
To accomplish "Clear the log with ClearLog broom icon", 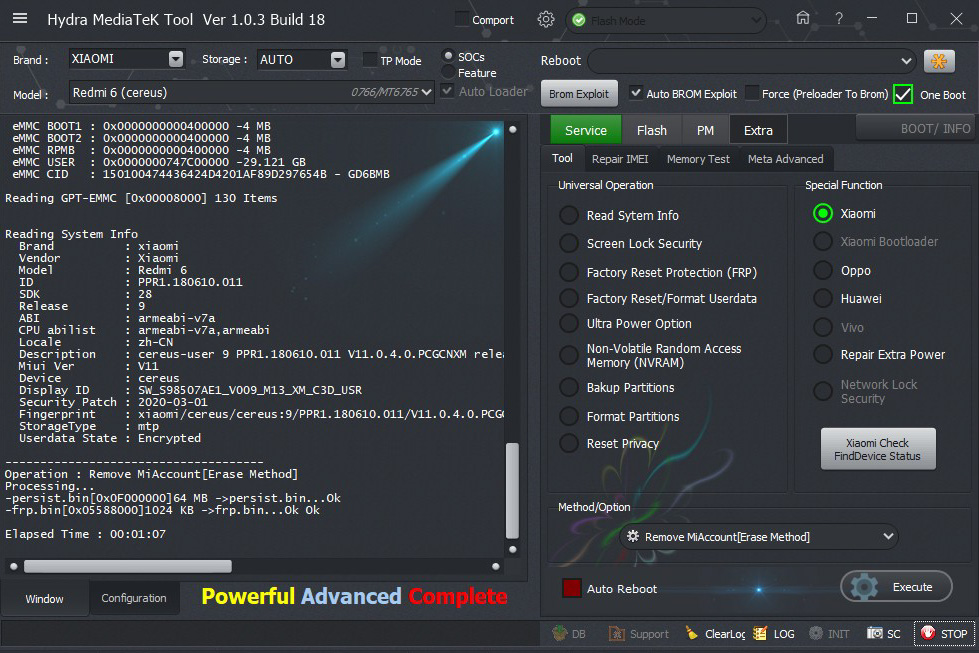I will point(691,633).
